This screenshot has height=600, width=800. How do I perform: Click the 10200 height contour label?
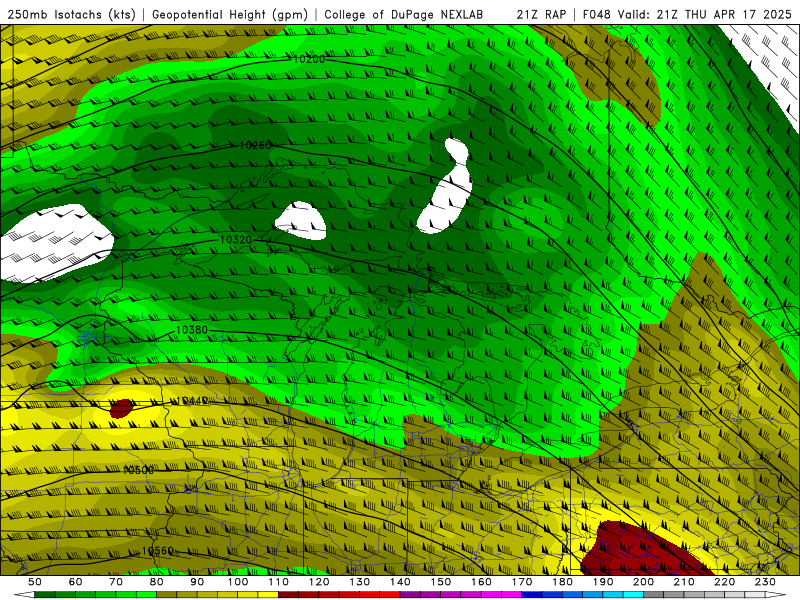[309, 59]
